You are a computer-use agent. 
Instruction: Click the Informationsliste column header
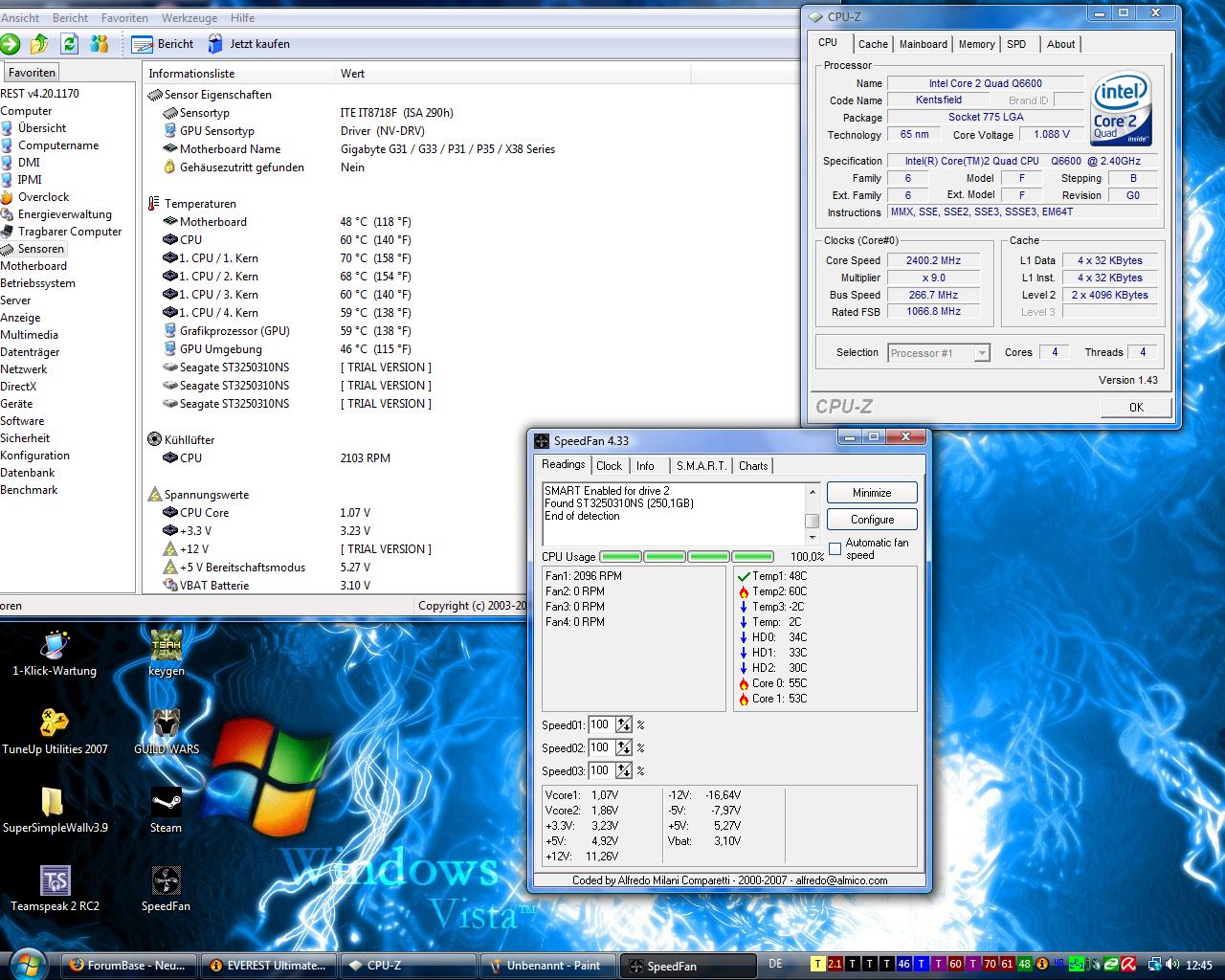point(239,74)
